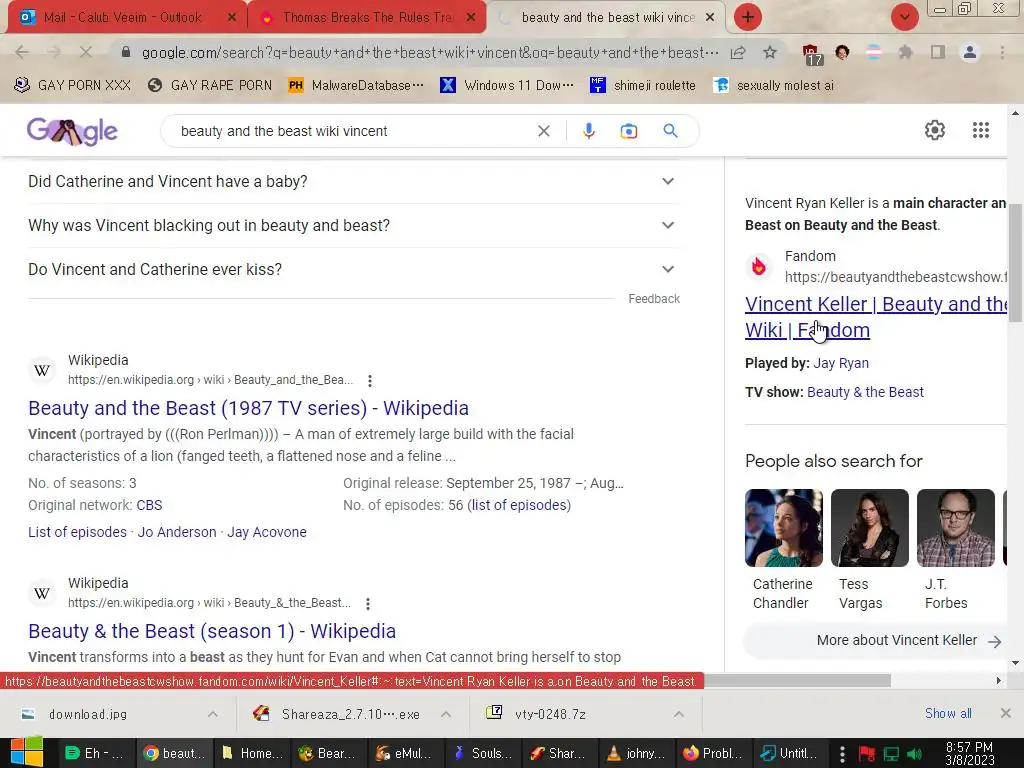
Task: Open the Windows 11 Dow… bookmark
Action: 507,85
